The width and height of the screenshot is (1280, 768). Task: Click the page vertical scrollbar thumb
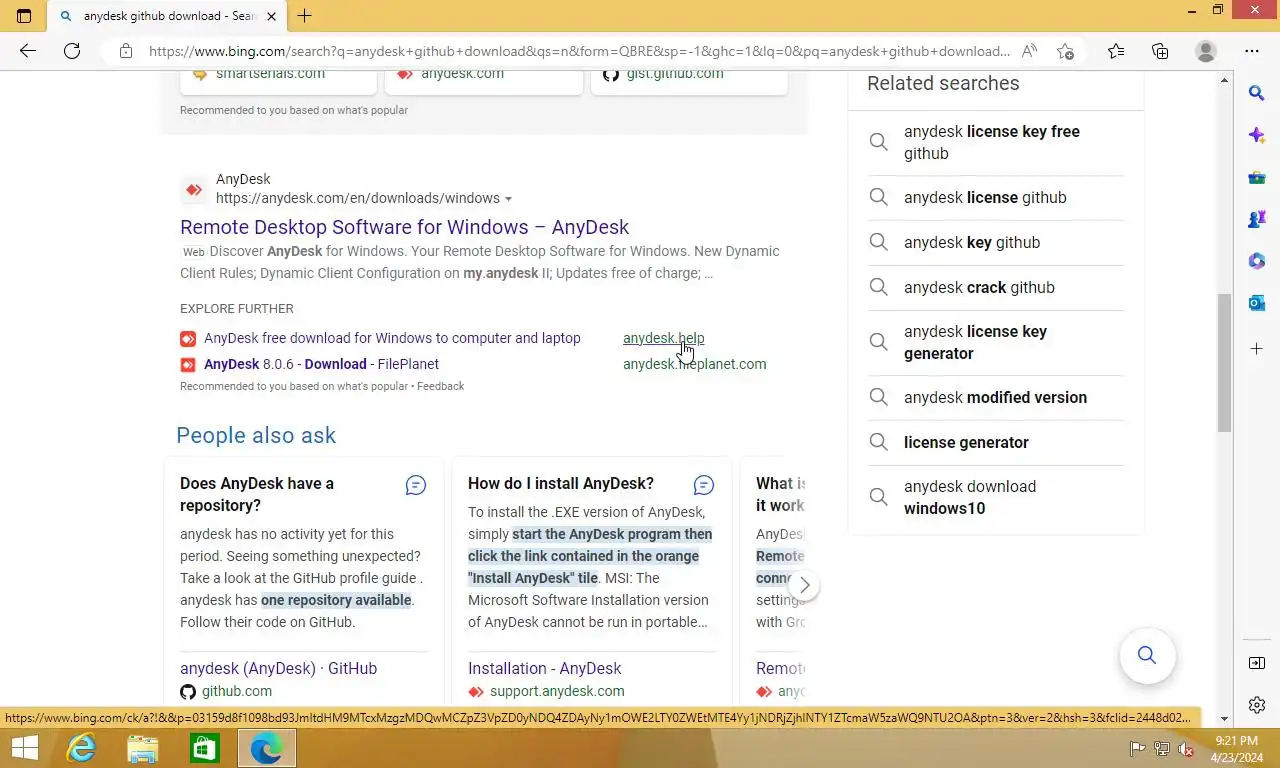point(1224,364)
